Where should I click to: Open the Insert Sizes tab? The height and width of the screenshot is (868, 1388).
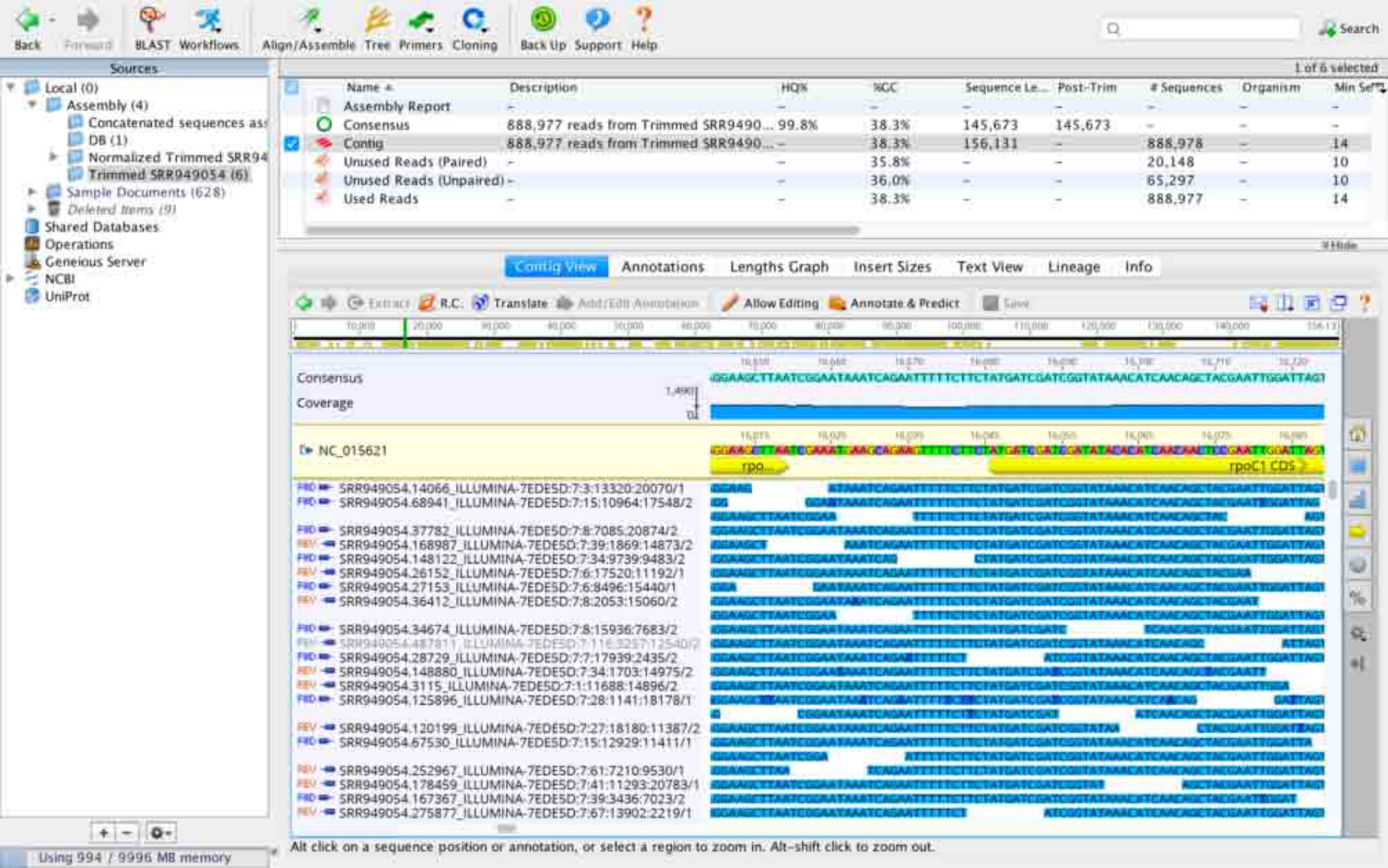pos(892,266)
